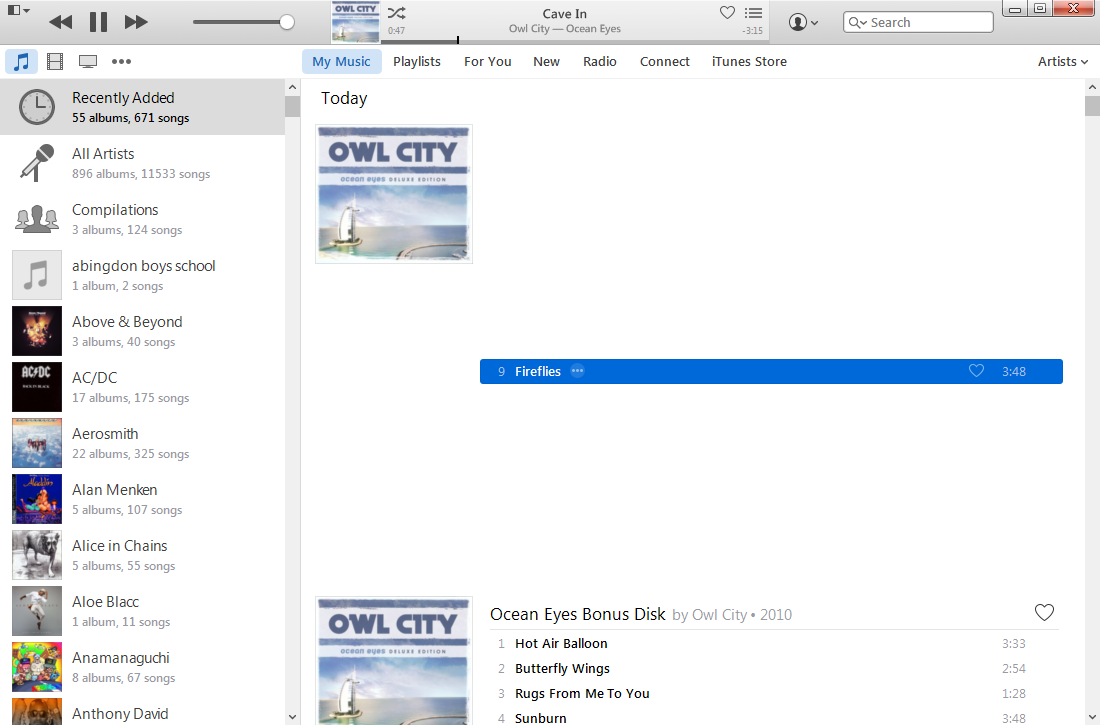Open the Playlists tab
The width and height of the screenshot is (1100, 725).
(417, 62)
